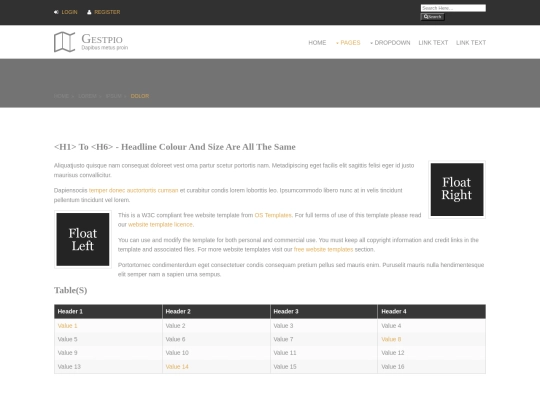Select the Value 12 table cell
The width and height of the screenshot is (540, 405).
point(432,353)
